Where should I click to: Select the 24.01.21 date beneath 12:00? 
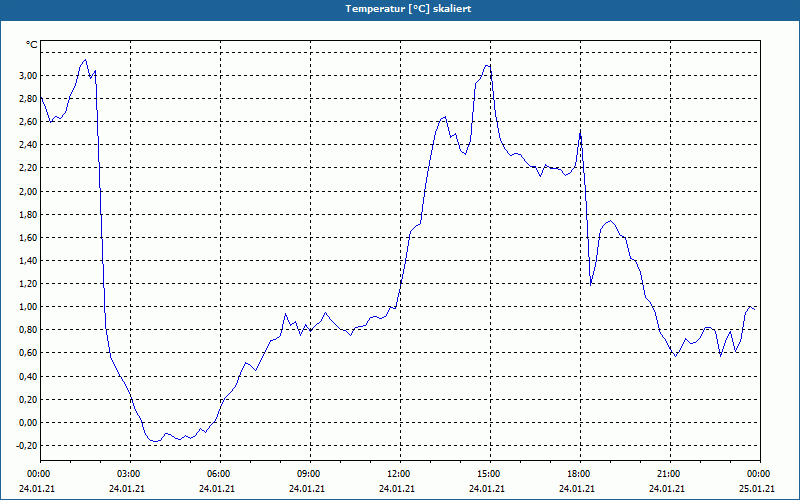pos(397,488)
